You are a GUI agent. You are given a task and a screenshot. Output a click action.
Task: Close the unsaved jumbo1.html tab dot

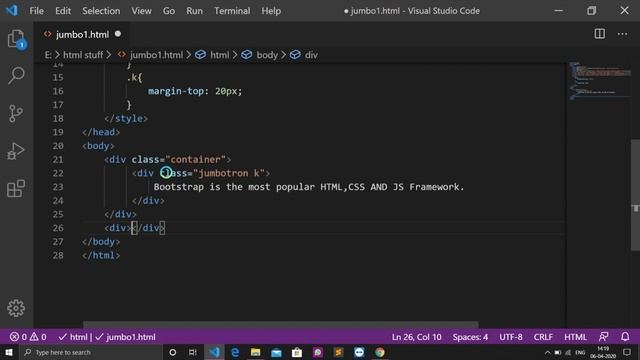click(118, 34)
